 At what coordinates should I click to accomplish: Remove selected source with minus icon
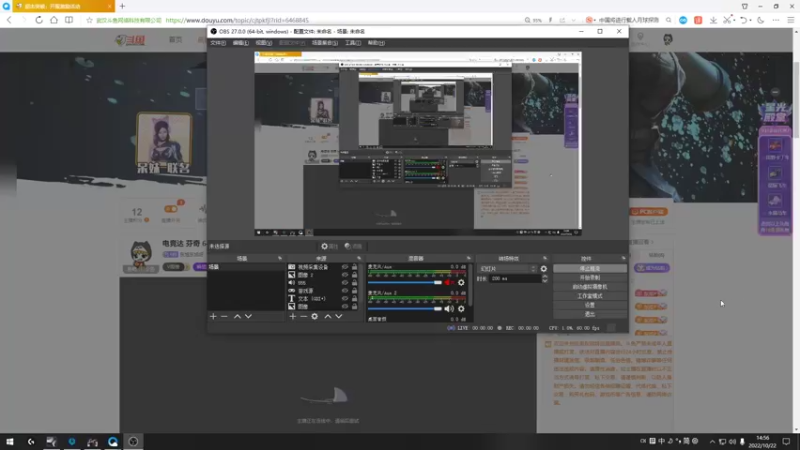tap(304, 316)
